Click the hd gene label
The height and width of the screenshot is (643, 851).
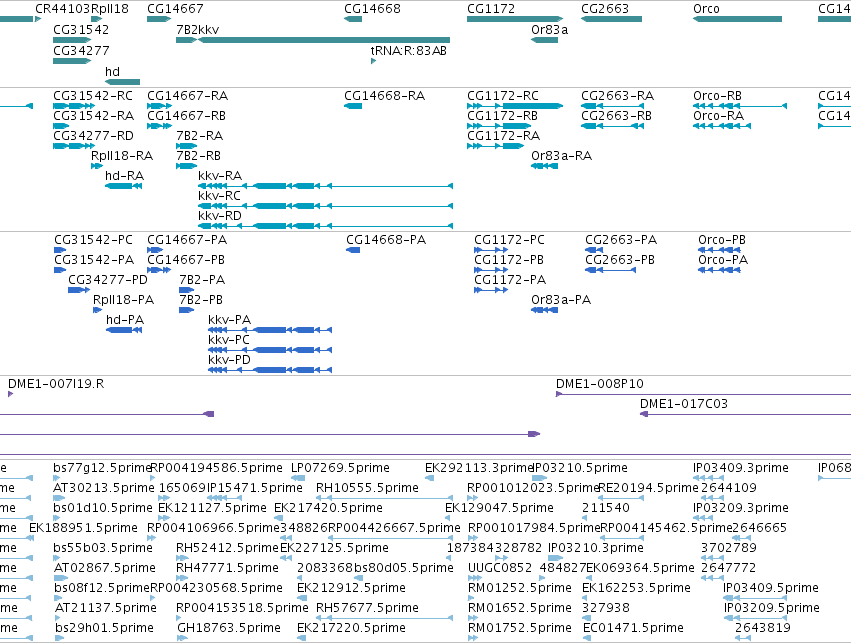pyautogui.click(x=112, y=72)
